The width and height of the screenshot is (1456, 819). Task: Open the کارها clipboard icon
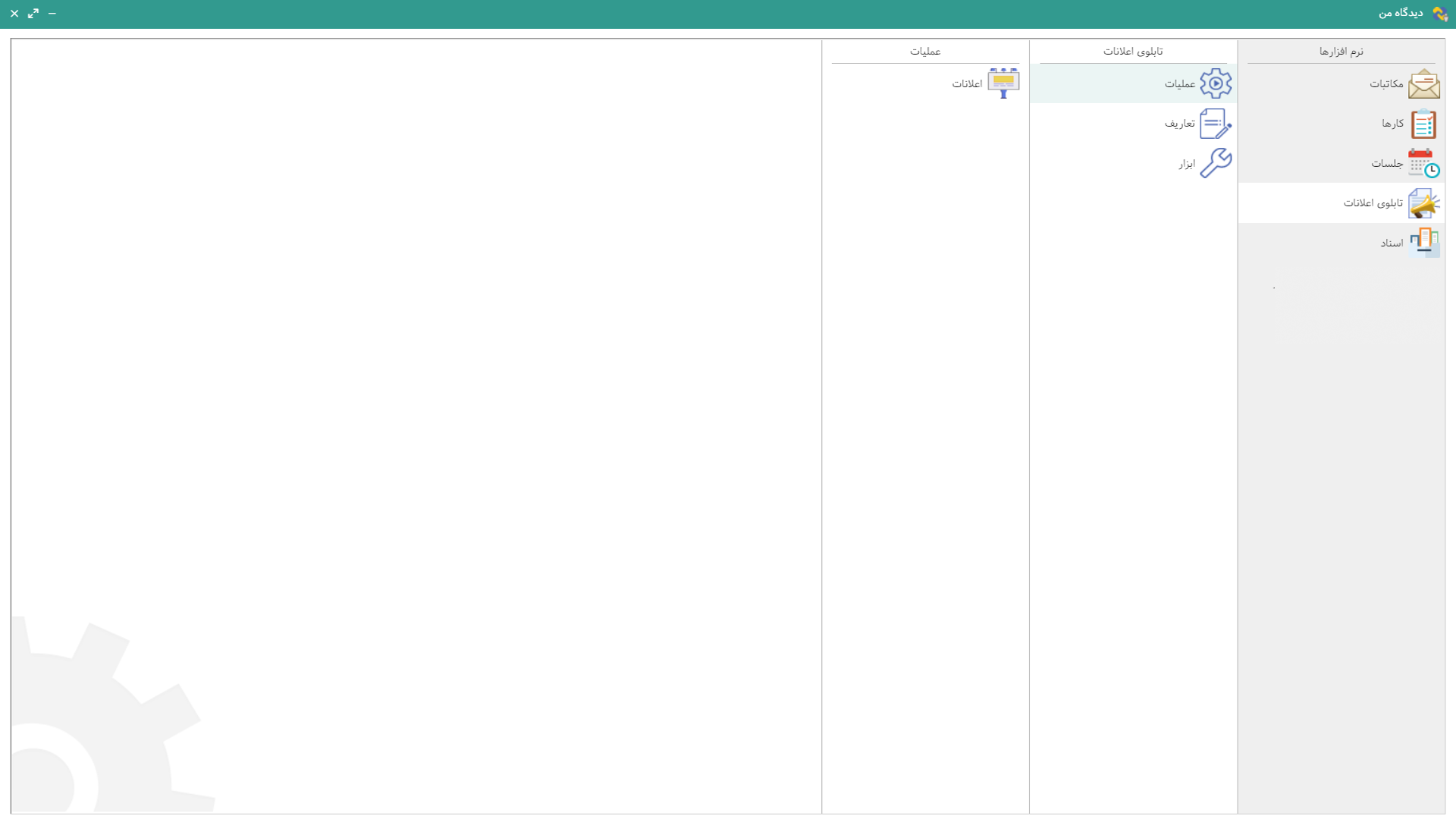point(1423,124)
